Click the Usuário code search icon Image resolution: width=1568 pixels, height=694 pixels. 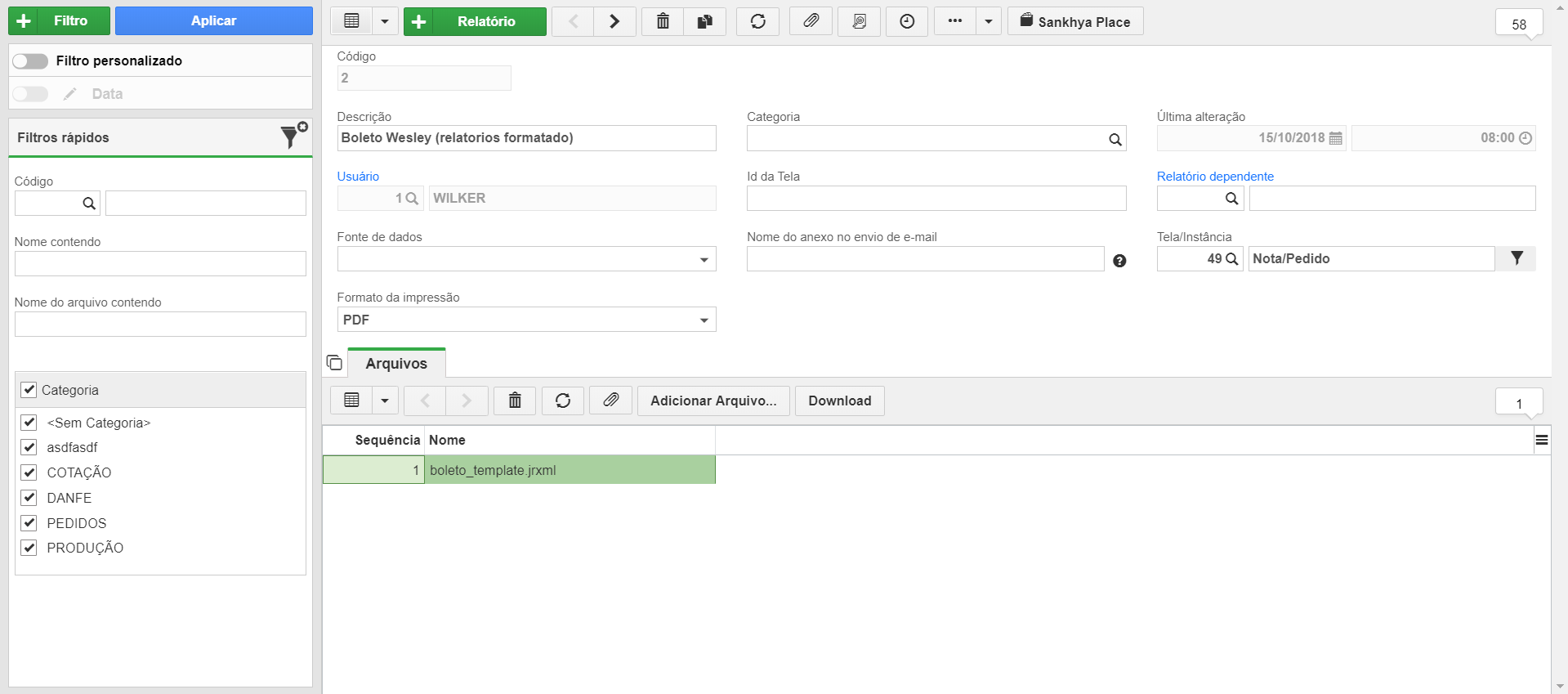[x=412, y=199]
